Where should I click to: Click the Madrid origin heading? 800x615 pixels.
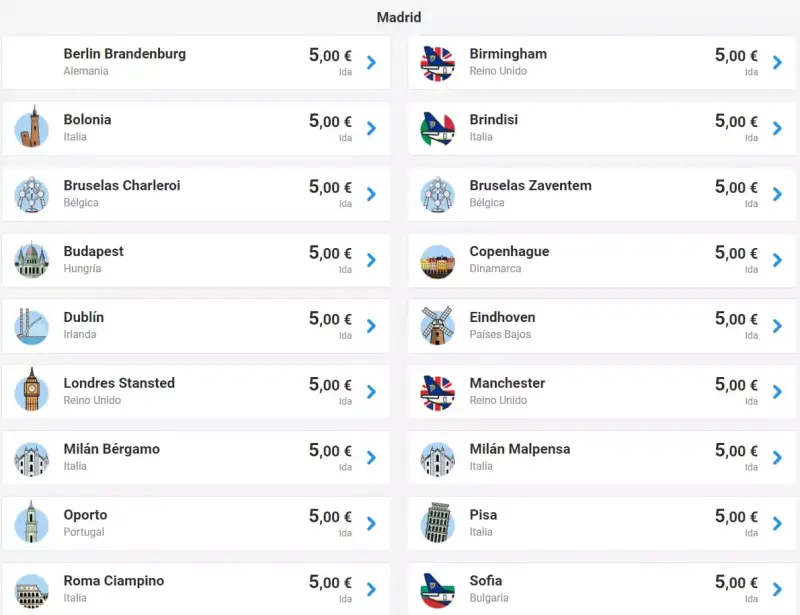point(399,17)
